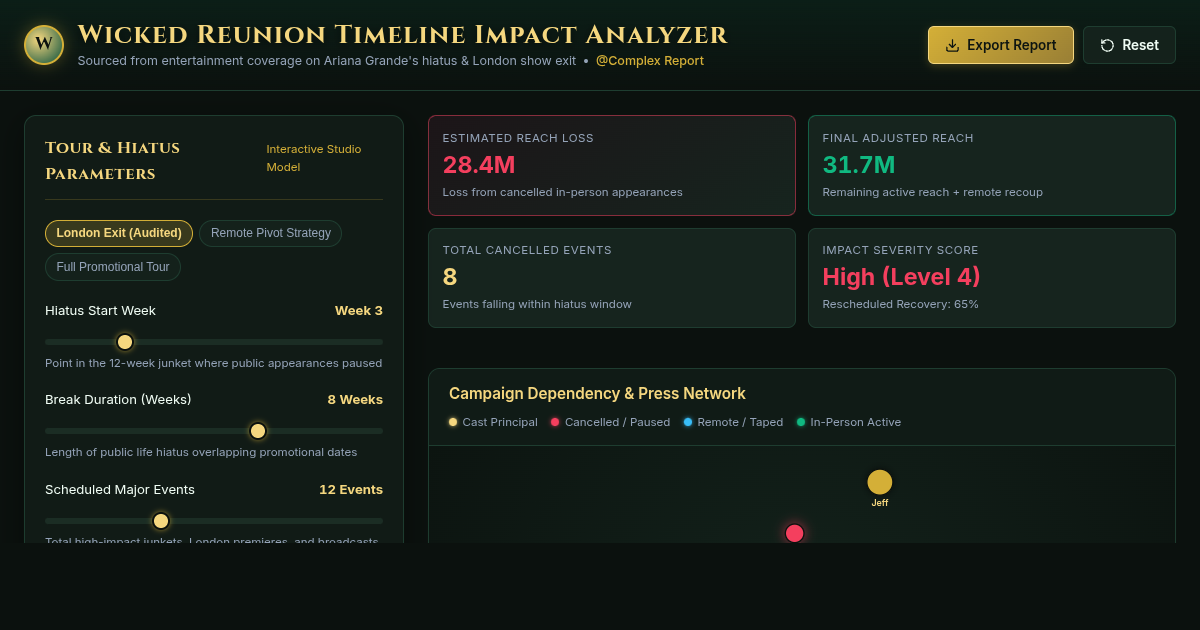Click the Remote / Taped legend dot
This screenshot has height=630, width=1200.
(x=688, y=422)
